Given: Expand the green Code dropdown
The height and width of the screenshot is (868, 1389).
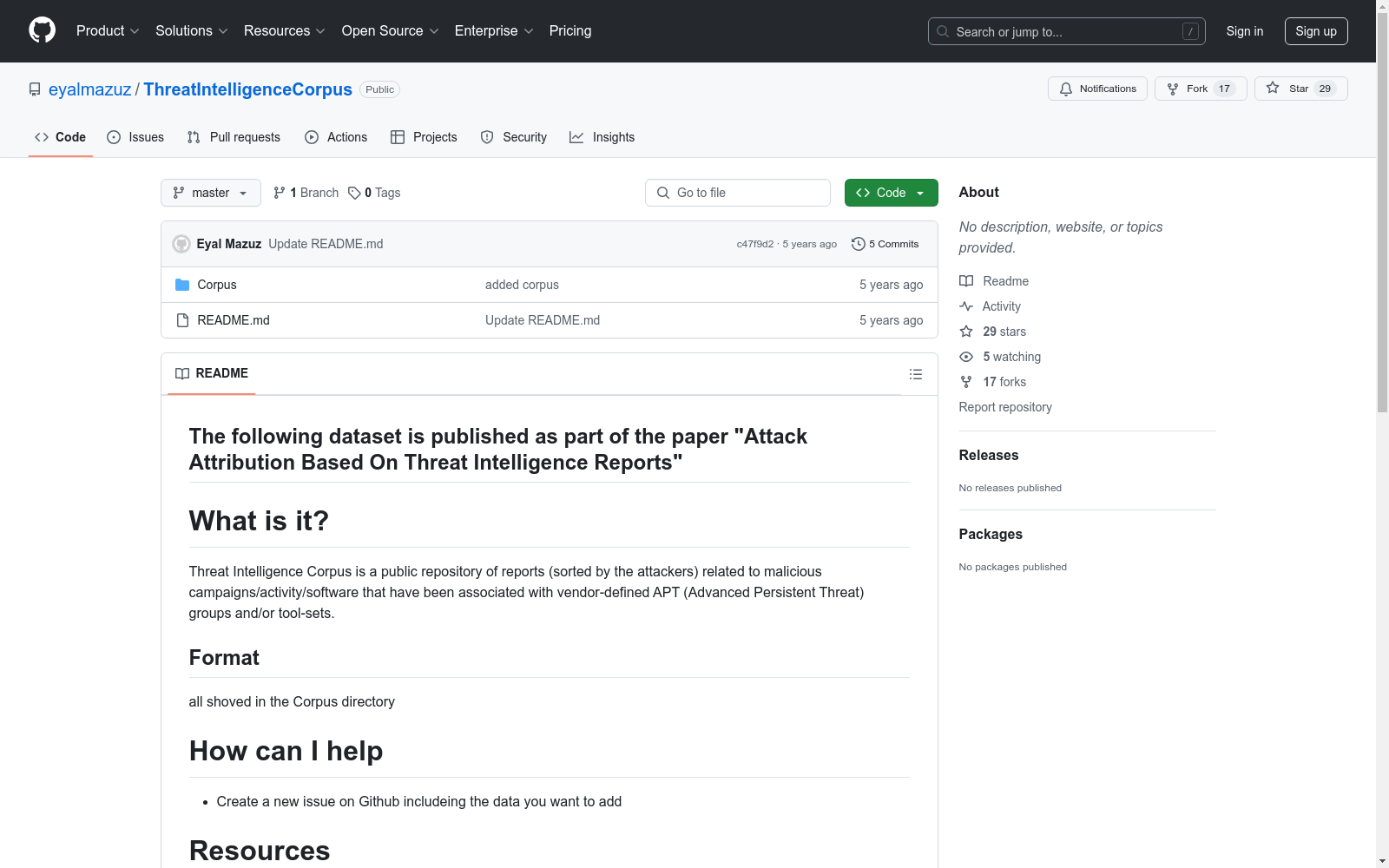Looking at the screenshot, I should coord(892,193).
